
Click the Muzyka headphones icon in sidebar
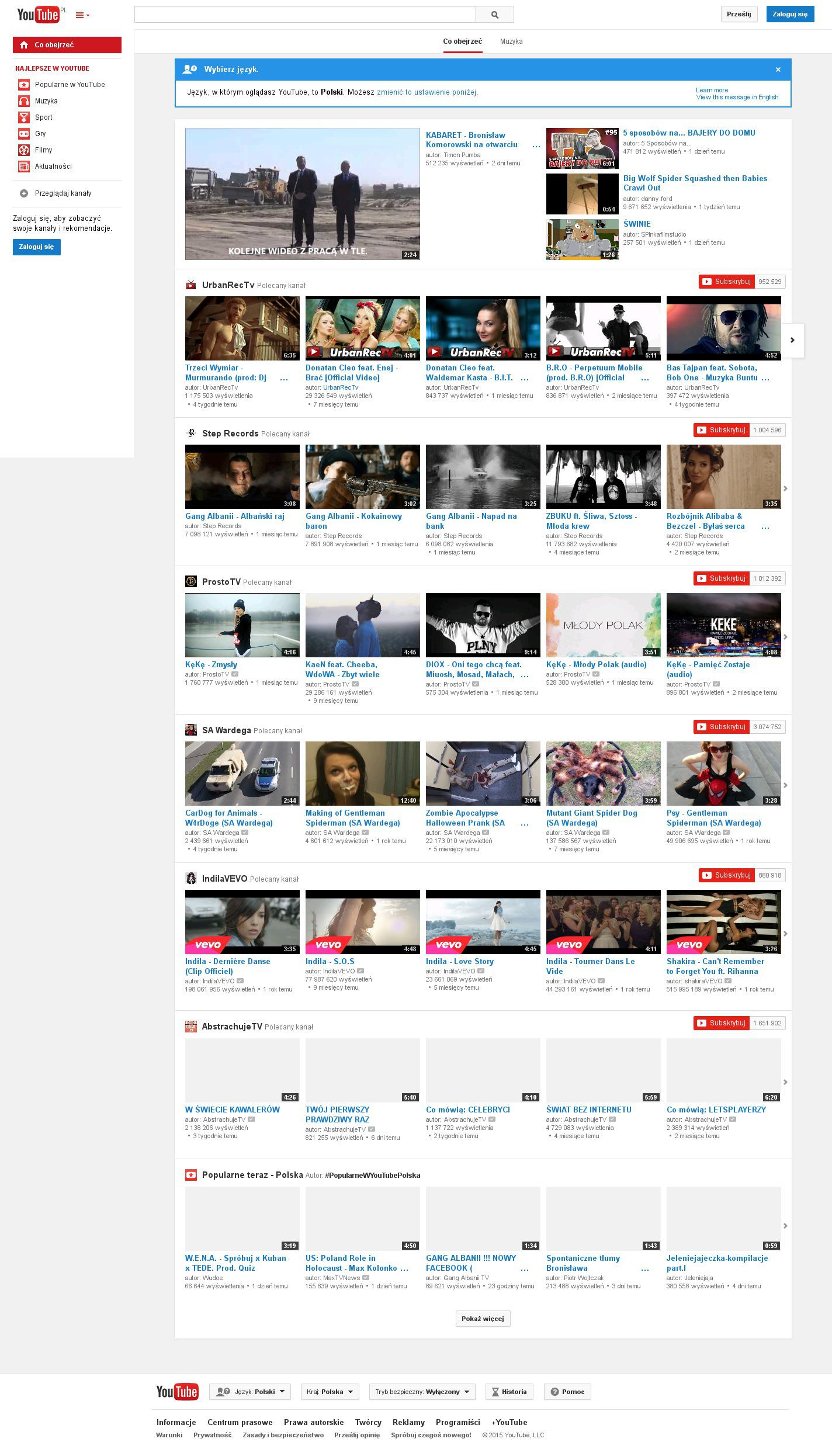click(x=24, y=101)
